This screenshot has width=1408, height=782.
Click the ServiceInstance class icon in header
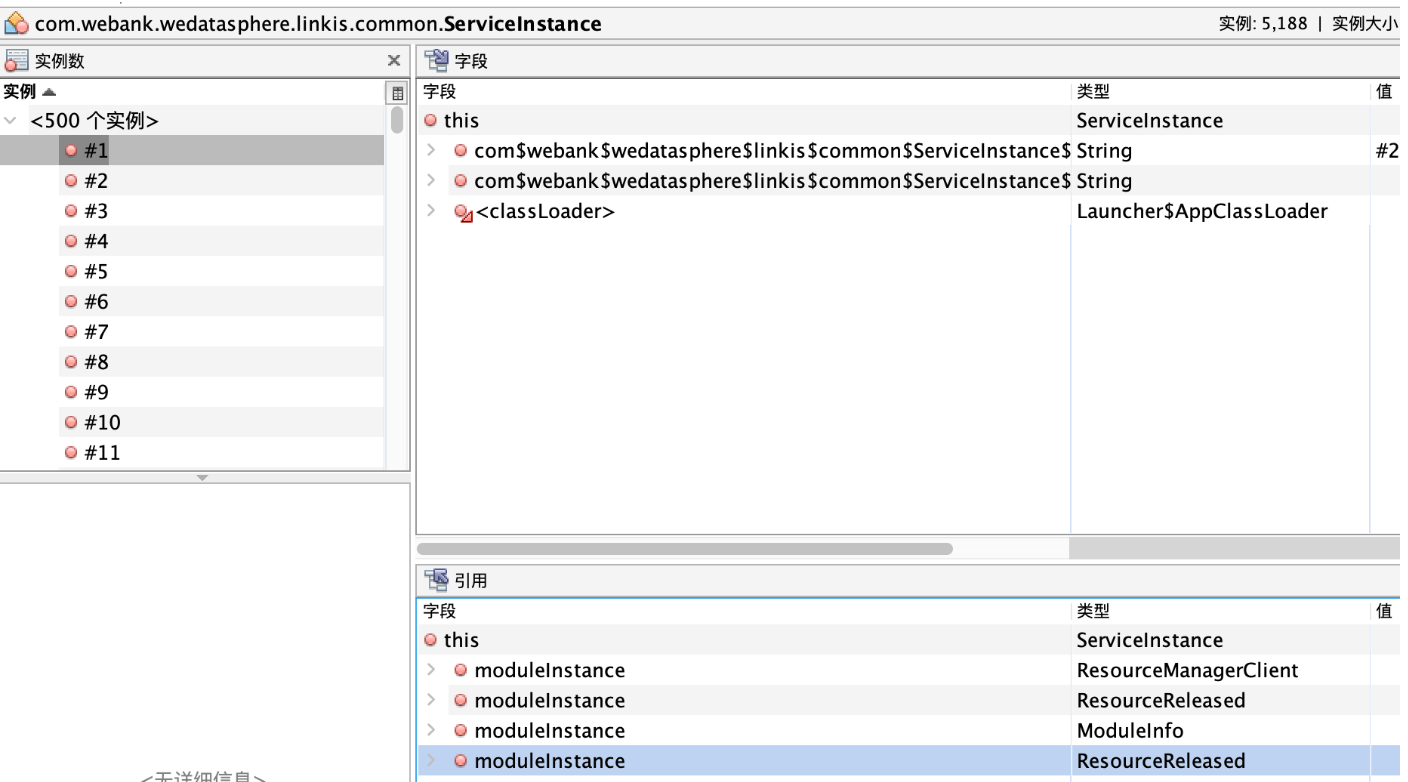(17, 23)
